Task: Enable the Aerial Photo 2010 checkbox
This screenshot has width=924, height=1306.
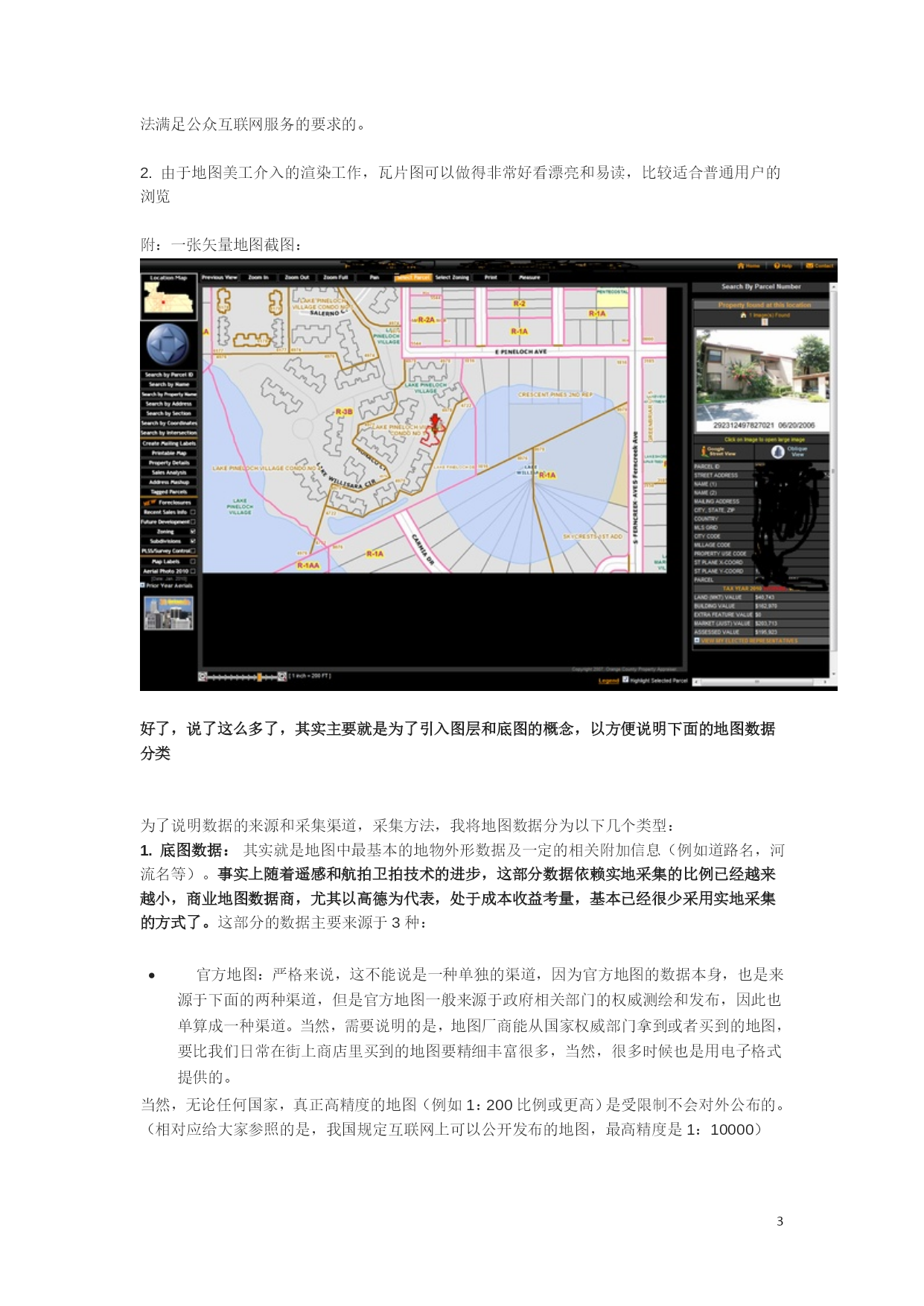Action: click(x=193, y=571)
